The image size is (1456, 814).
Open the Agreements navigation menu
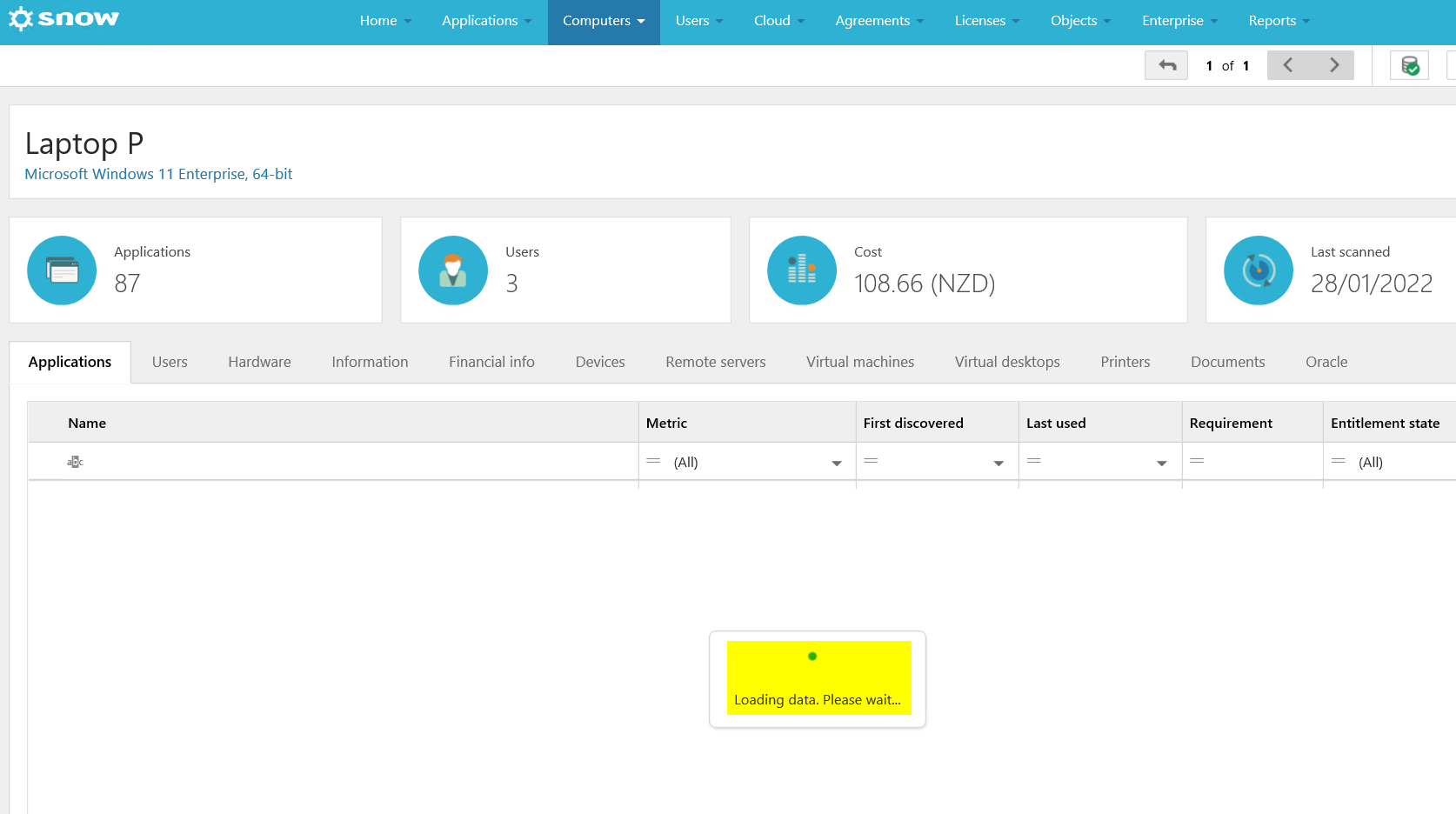(879, 21)
